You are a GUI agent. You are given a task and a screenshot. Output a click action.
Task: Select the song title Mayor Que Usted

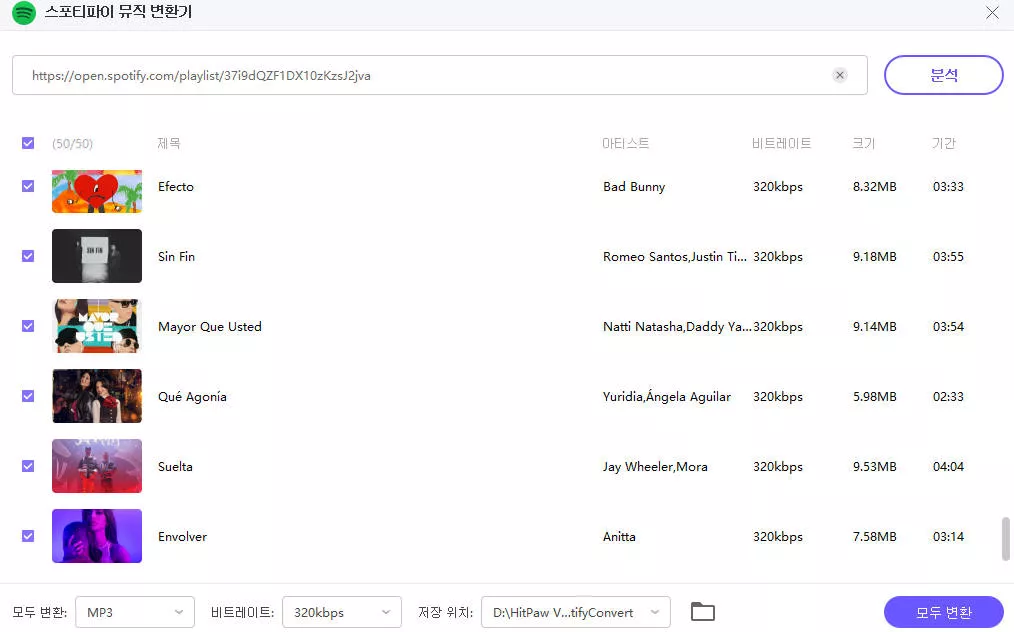[210, 327]
